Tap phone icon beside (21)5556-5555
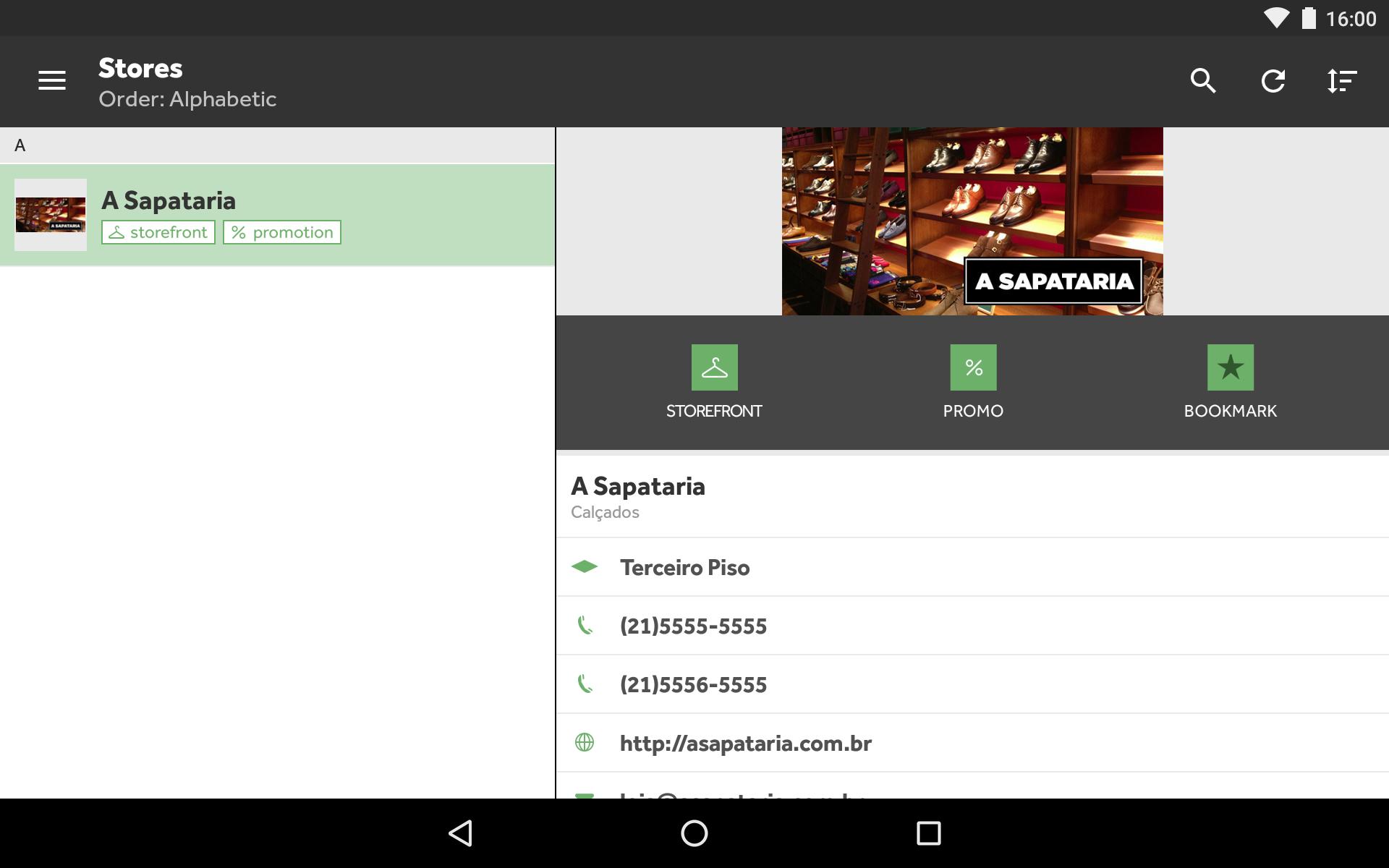This screenshot has height=868, width=1389. click(585, 684)
